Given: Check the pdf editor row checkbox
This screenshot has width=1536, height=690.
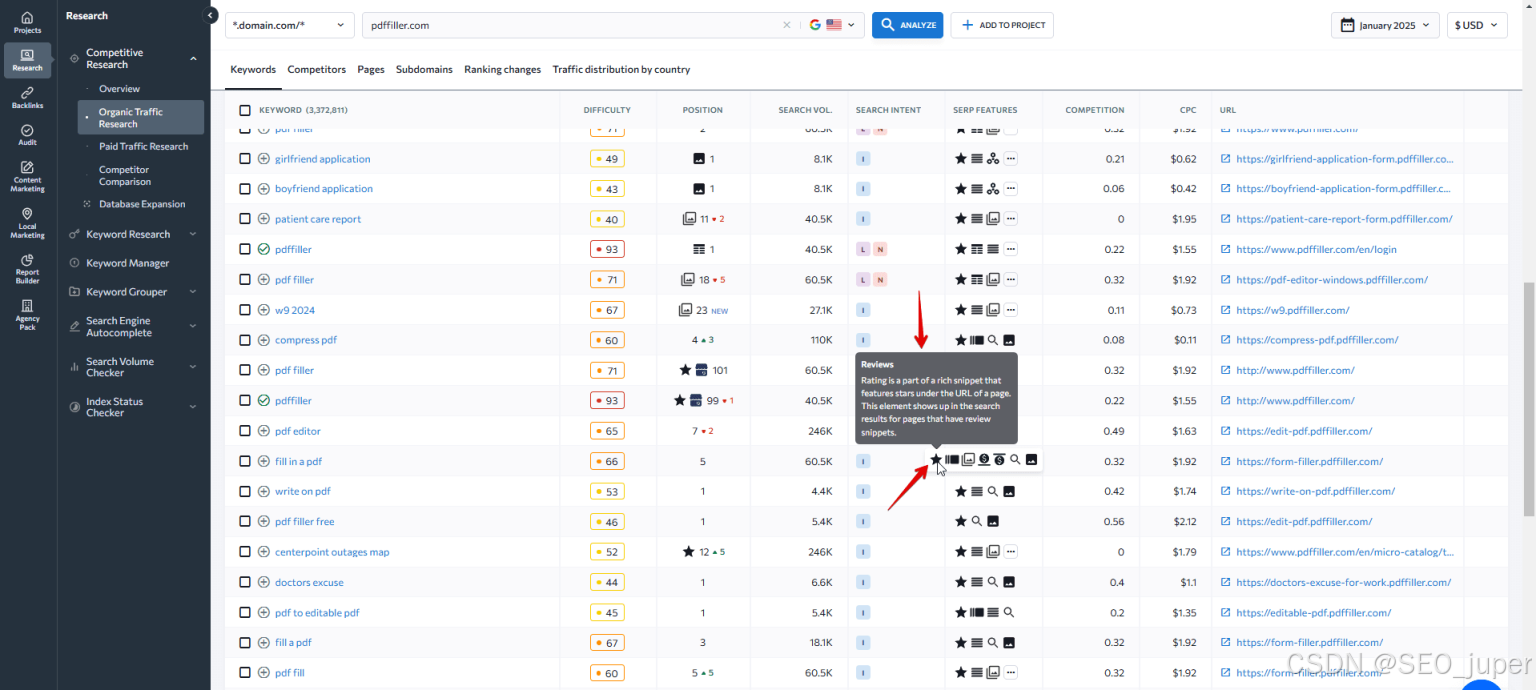Looking at the screenshot, I should coord(245,431).
